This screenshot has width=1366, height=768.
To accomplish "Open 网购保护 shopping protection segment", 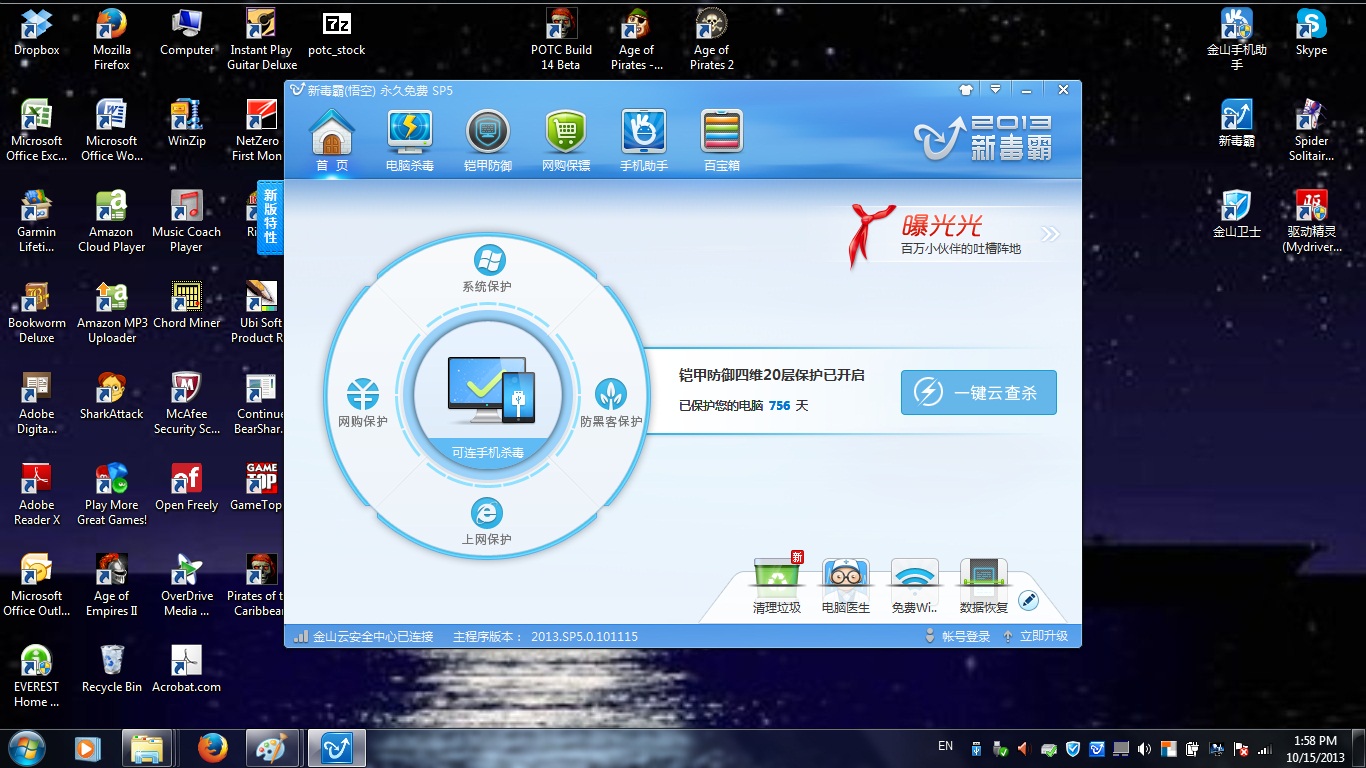I will tap(362, 403).
